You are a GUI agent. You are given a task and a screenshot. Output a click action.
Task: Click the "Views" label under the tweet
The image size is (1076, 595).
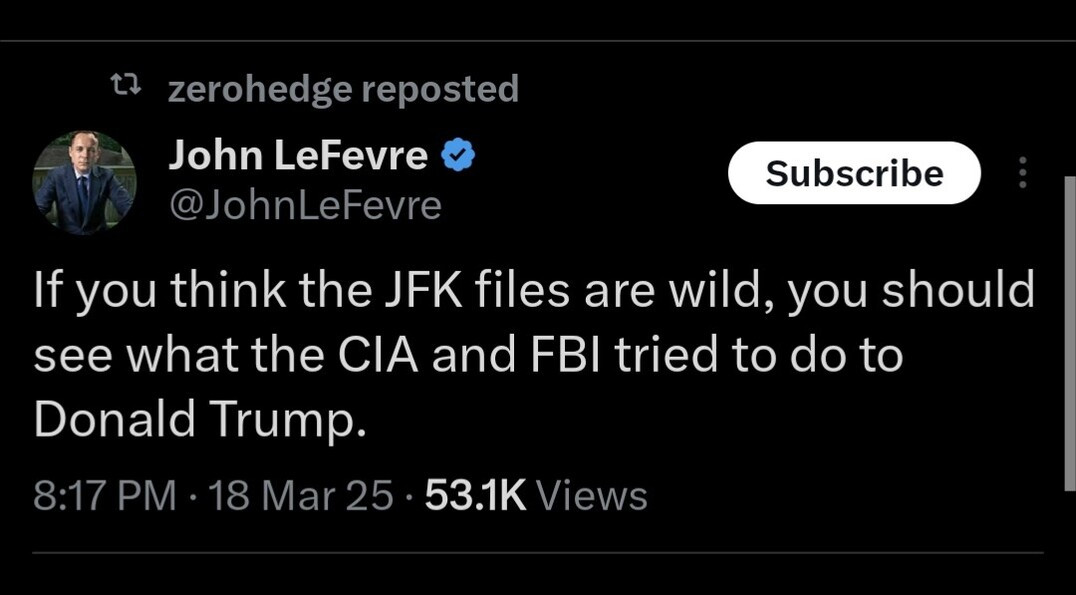592,496
